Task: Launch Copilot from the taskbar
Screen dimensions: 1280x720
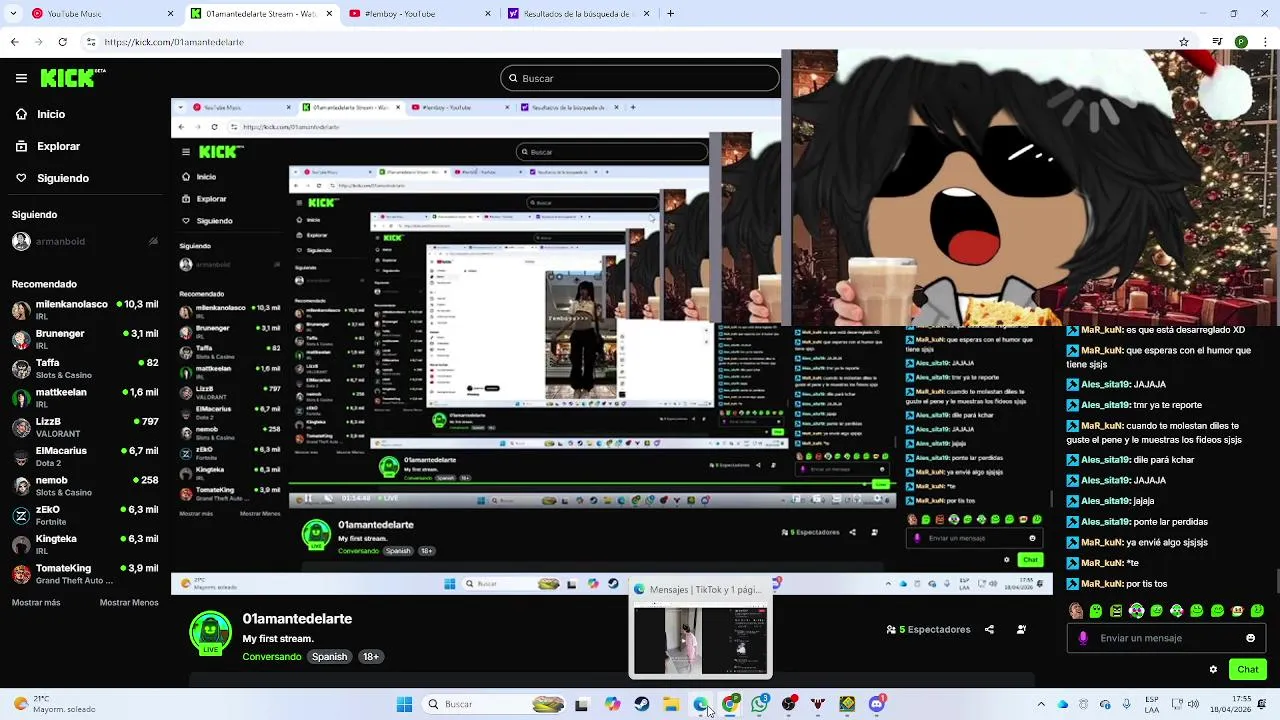Action: [612, 704]
